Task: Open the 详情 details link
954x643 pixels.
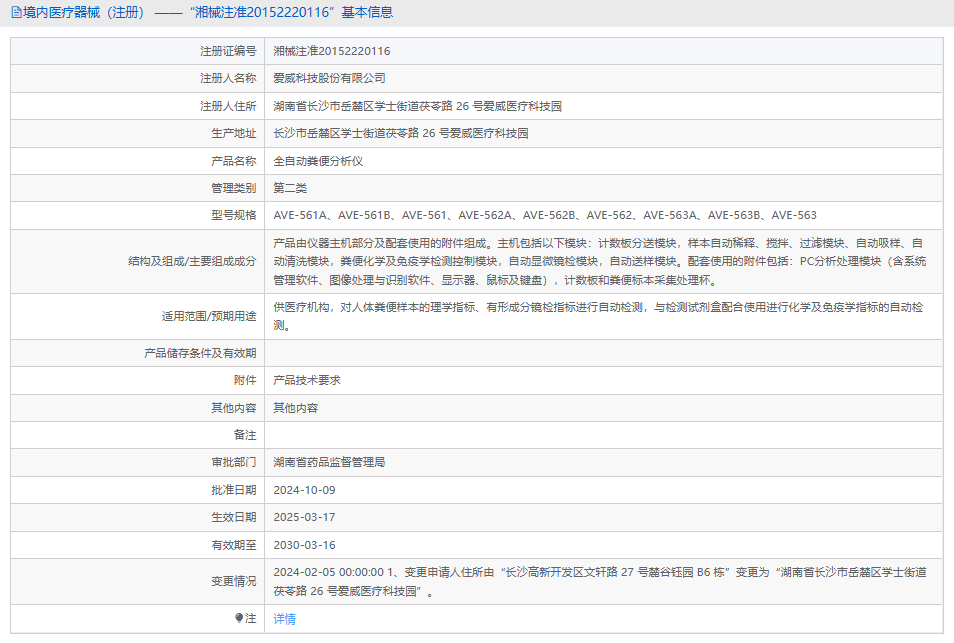Action: 284,619
